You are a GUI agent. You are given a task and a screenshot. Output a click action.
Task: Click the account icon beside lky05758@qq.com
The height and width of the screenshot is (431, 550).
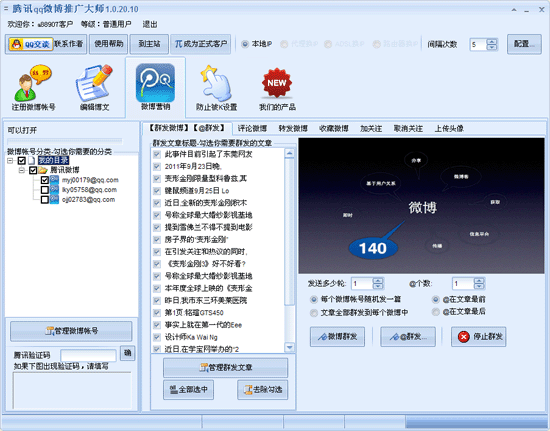point(54,190)
